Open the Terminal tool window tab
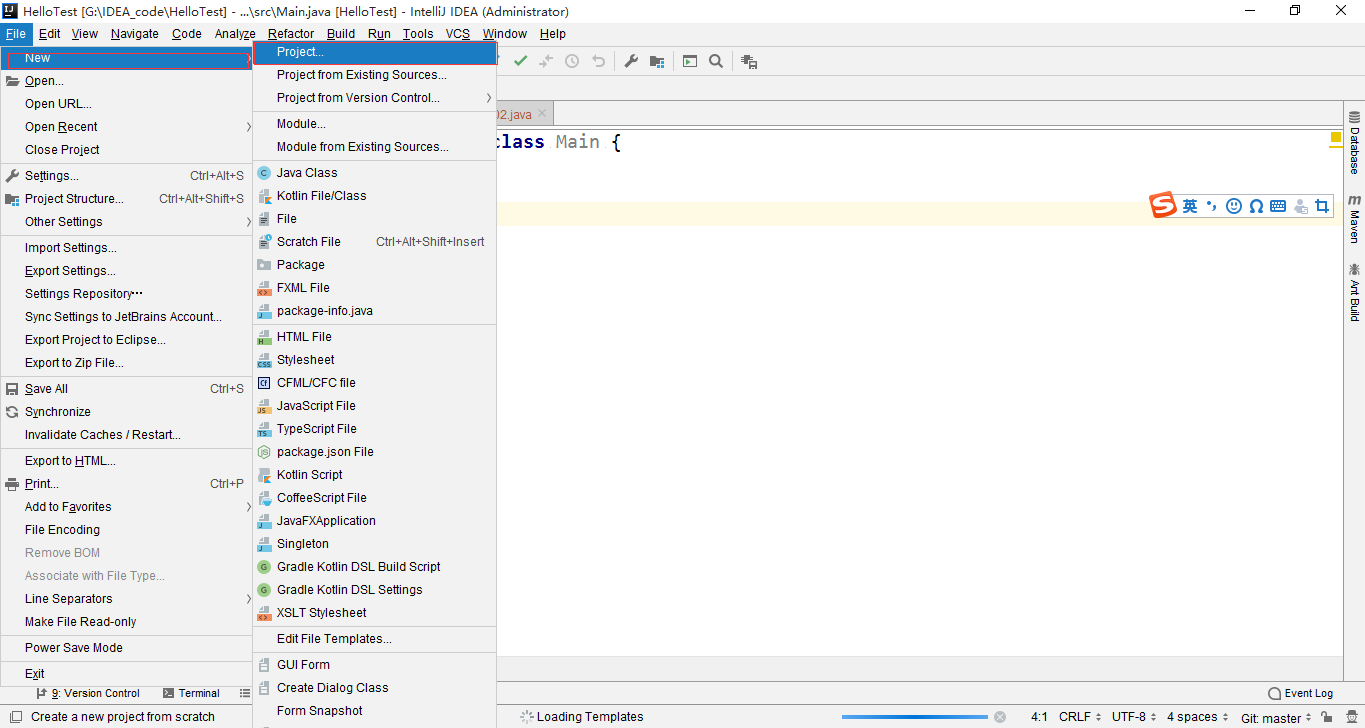1365x728 pixels. tap(191, 693)
